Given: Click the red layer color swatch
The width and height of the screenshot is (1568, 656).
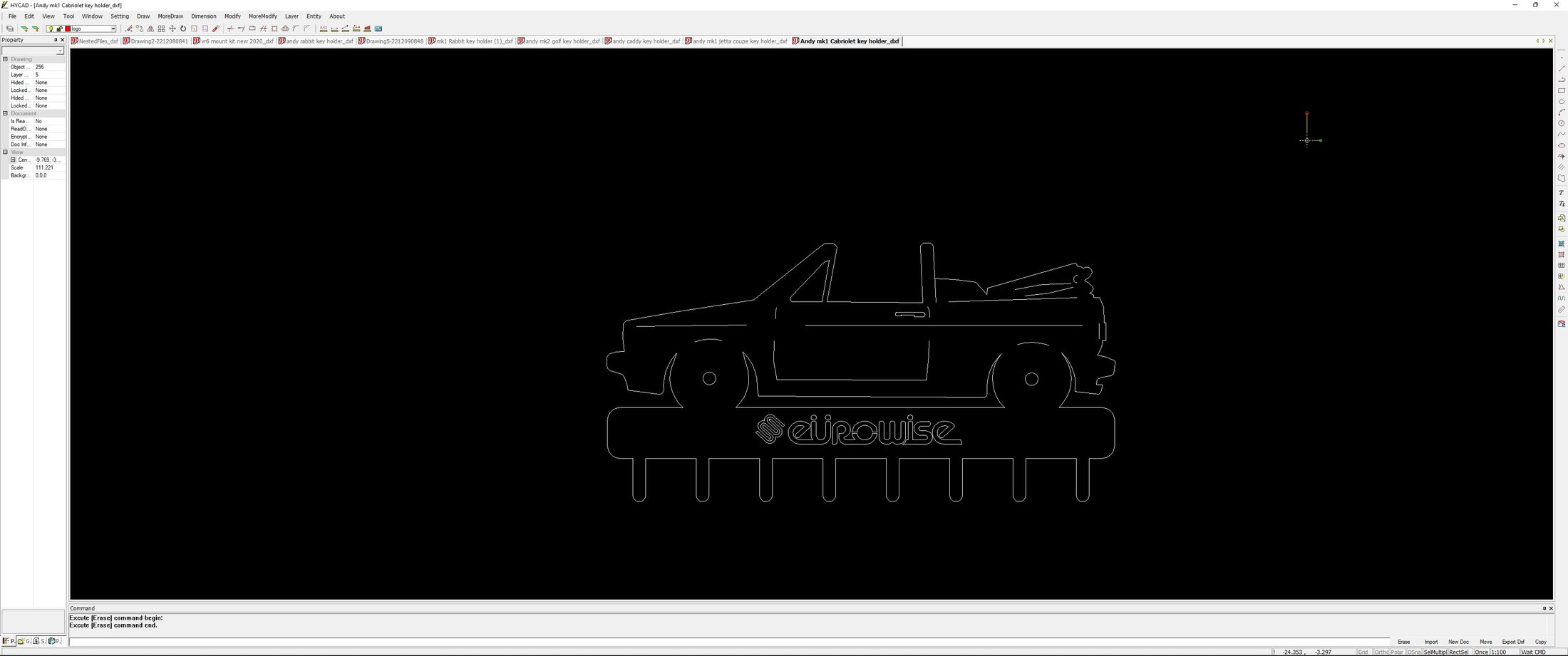Looking at the screenshot, I should [68, 29].
